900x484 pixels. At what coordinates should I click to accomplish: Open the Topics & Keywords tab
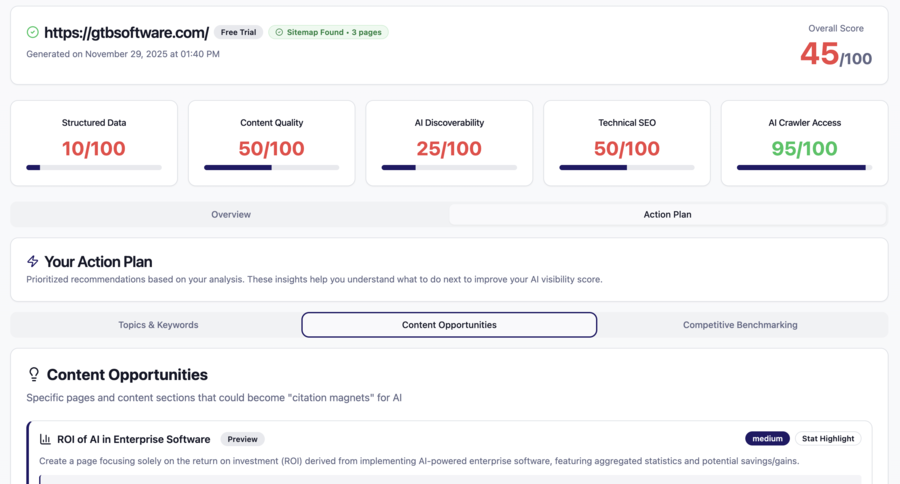(158, 325)
